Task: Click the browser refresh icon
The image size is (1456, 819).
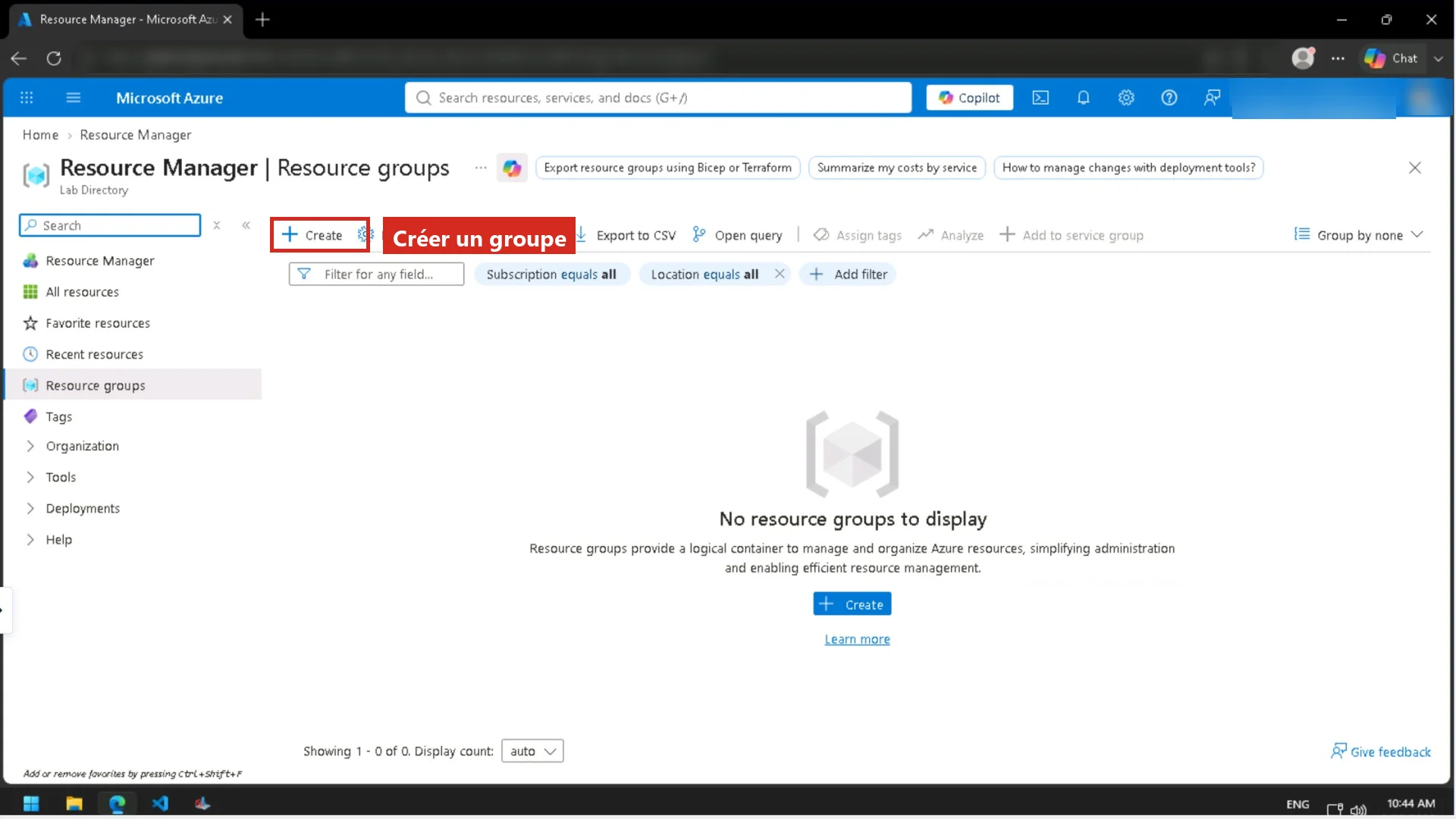Action: 54,58
